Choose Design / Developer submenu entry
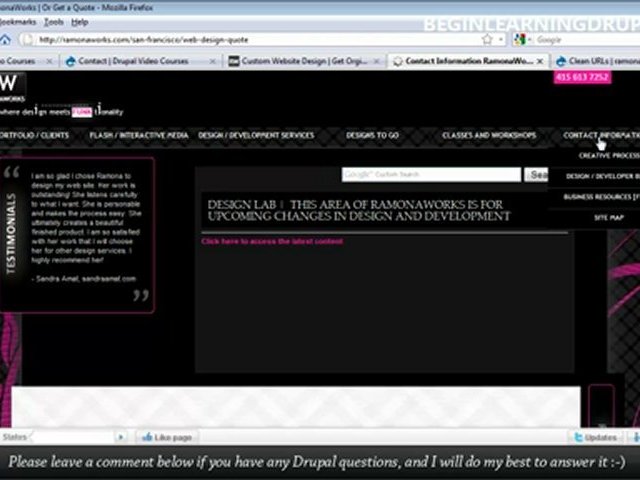The height and width of the screenshot is (480, 640). (602, 176)
